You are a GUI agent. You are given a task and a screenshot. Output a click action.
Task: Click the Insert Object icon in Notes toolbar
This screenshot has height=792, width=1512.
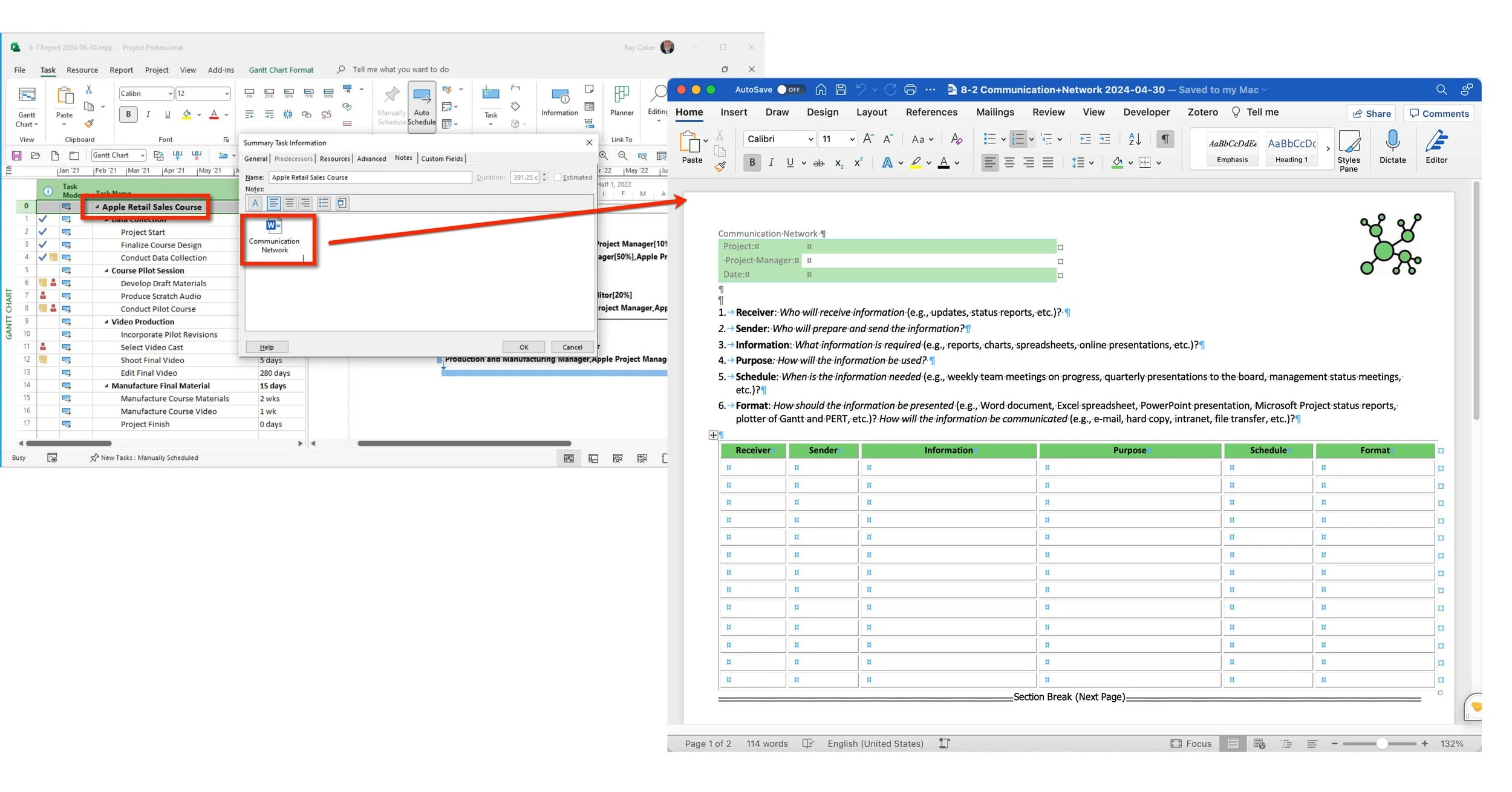point(342,203)
